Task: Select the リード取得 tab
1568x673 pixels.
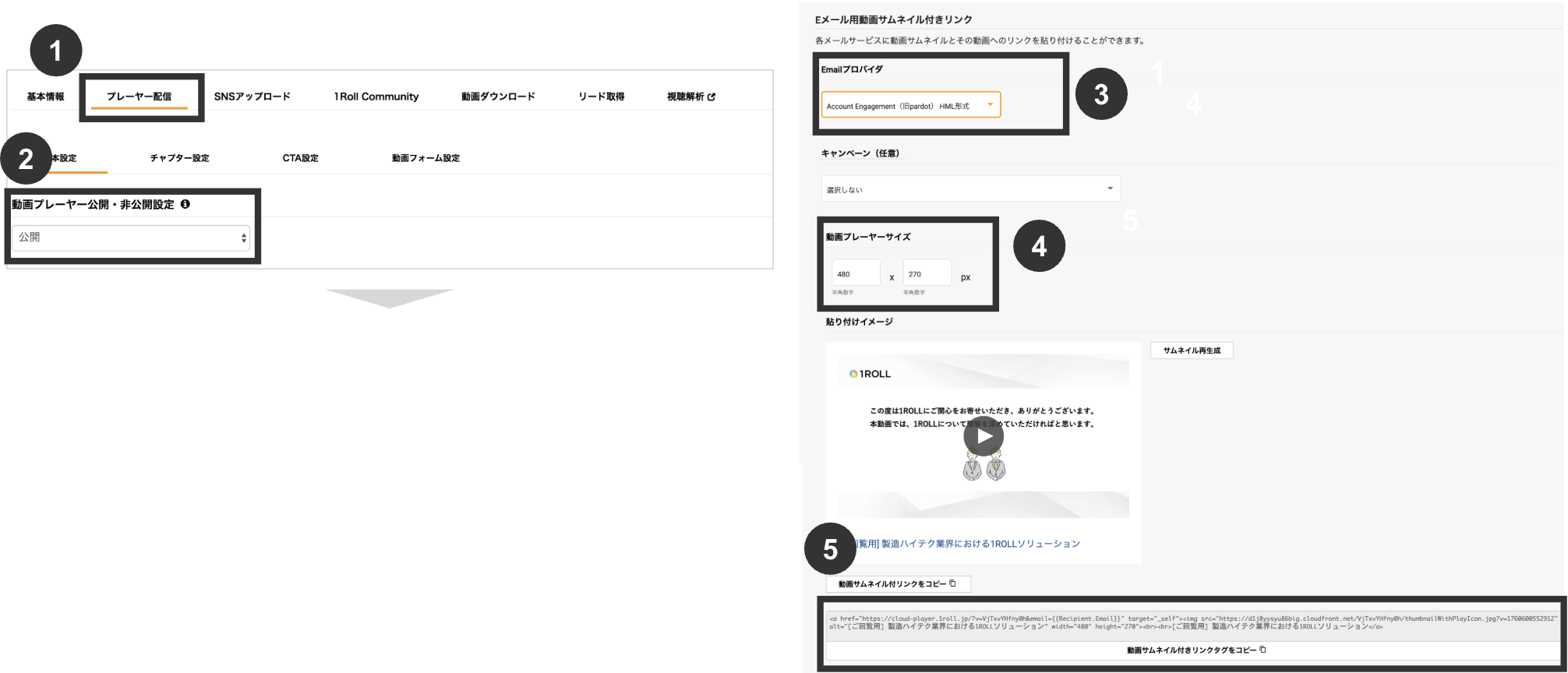Action: point(601,97)
